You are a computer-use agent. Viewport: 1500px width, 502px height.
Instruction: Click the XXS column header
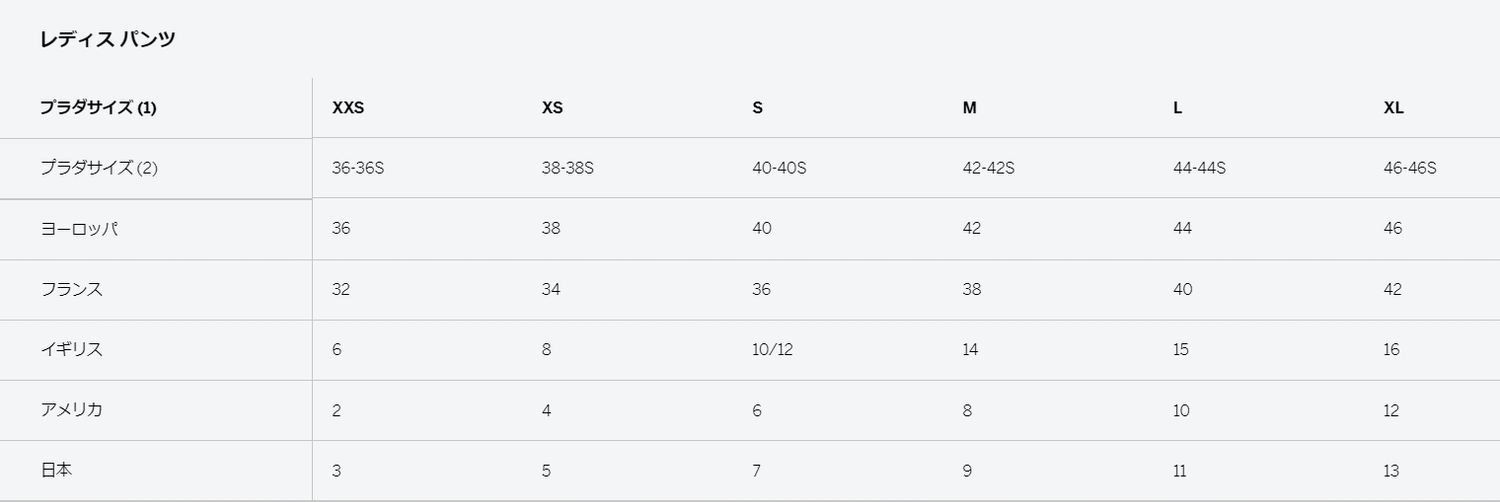pyautogui.click(x=348, y=108)
